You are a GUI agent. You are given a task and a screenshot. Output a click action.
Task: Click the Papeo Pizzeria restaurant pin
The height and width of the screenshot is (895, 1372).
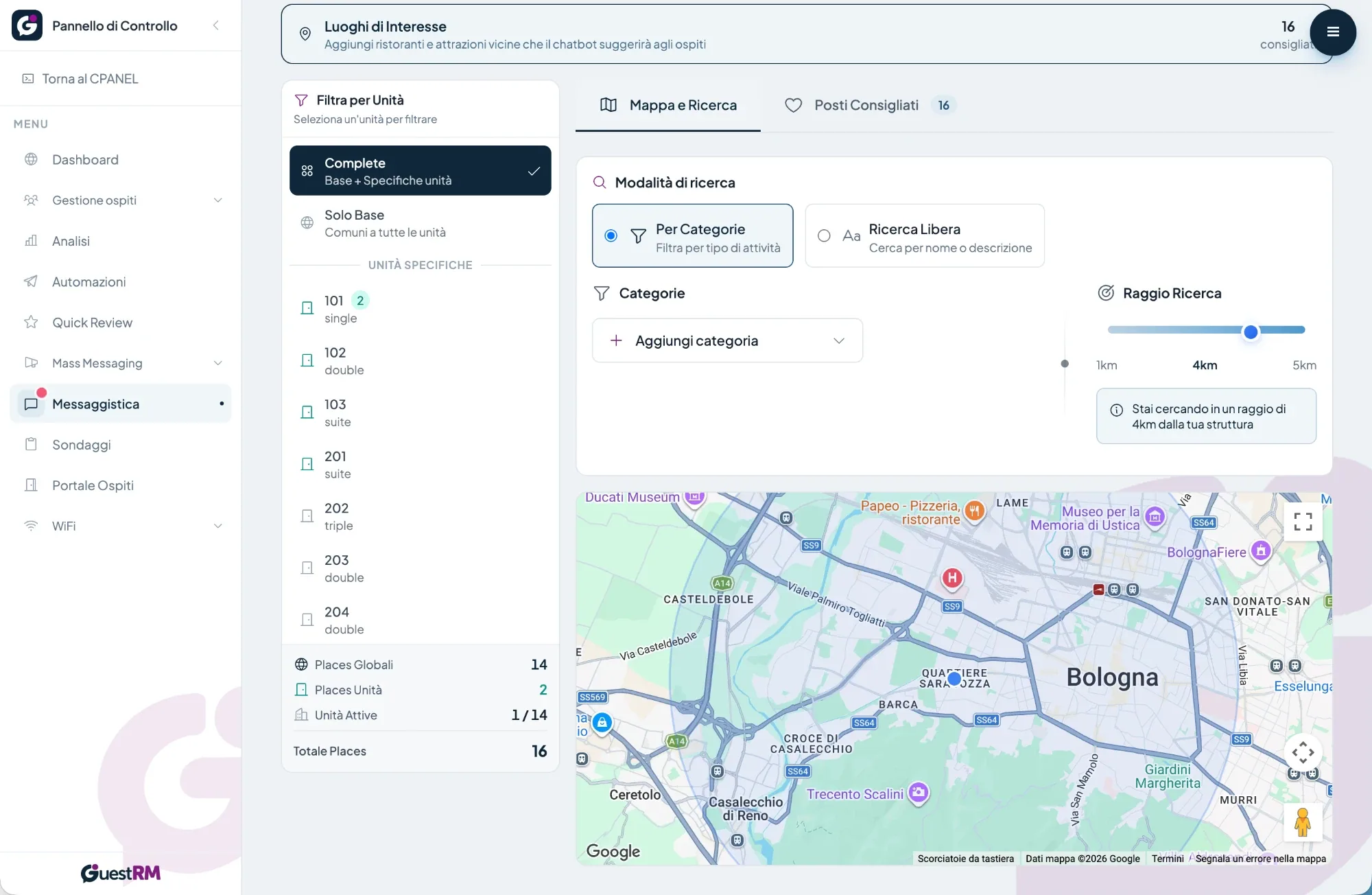click(x=974, y=511)
